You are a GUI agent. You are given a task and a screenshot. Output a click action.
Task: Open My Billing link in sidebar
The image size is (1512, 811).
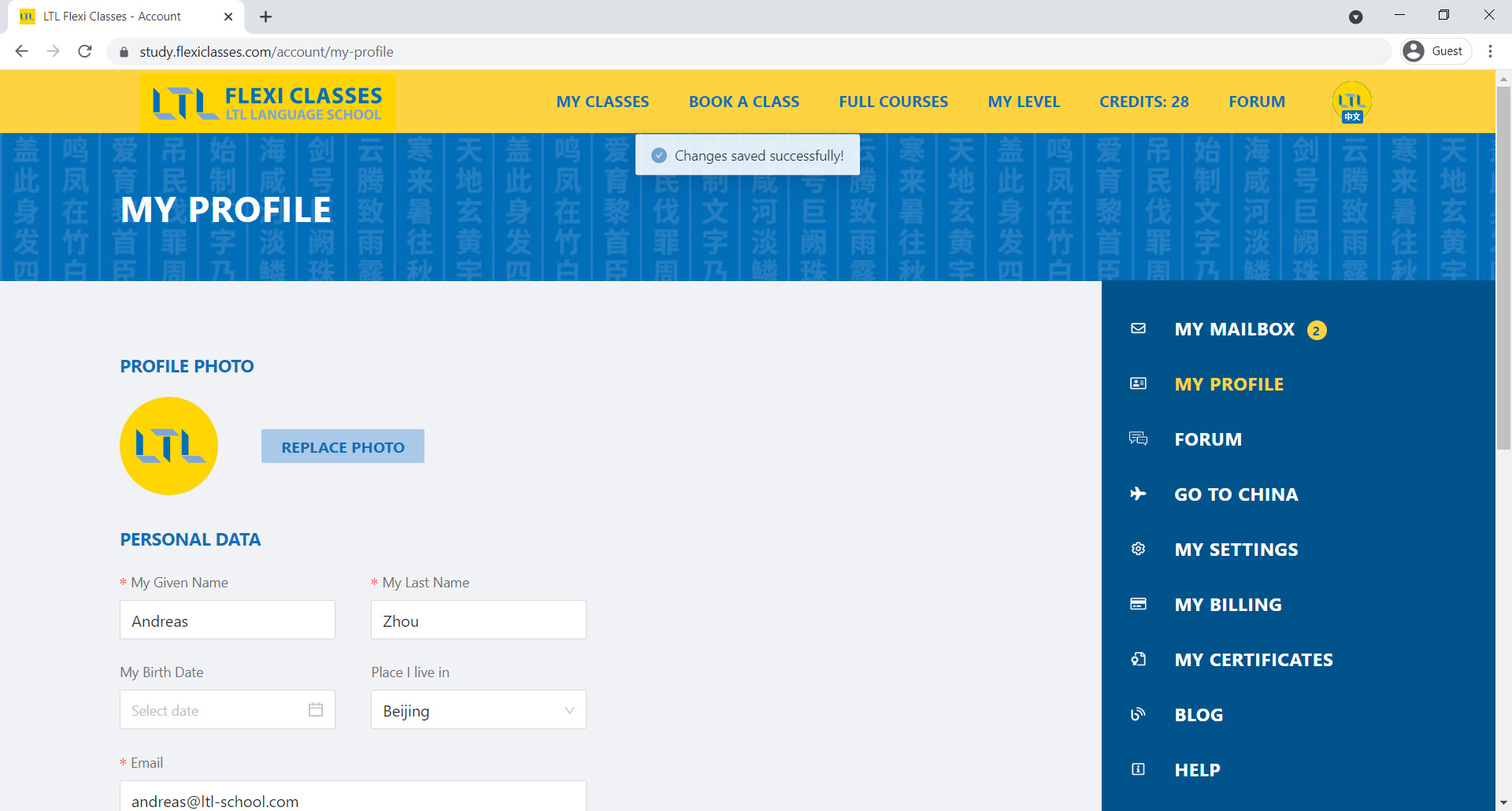pos(1228,605)
